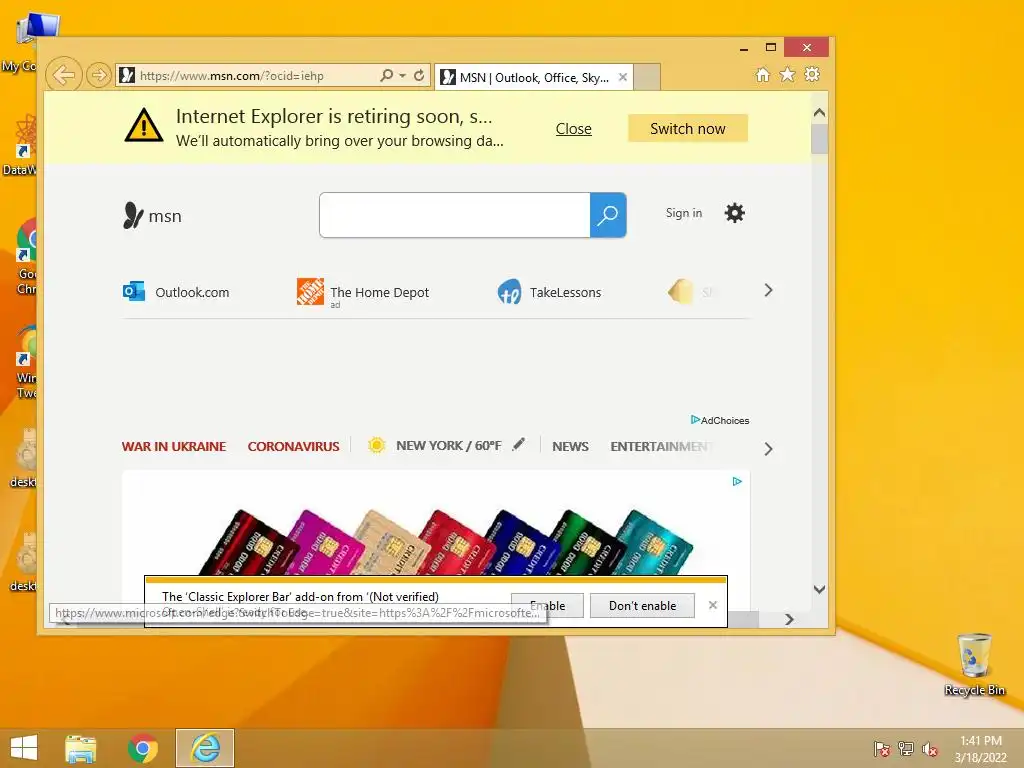Click the msn butterfly logo
The width and height of the screenshot is (1024, 768).
pyautogui.click(x=152, y=216)
